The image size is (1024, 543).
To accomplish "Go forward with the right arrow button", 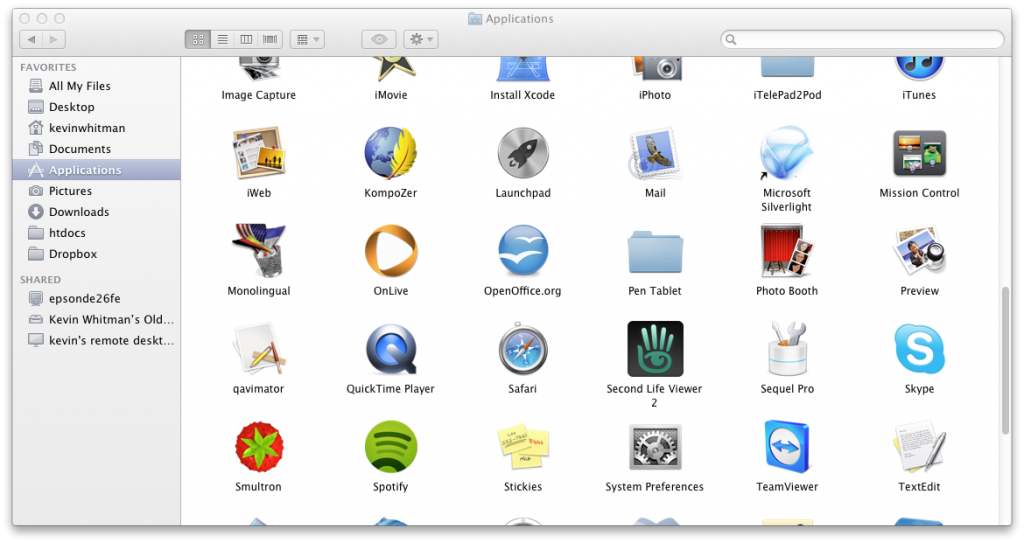I will 54,39.
